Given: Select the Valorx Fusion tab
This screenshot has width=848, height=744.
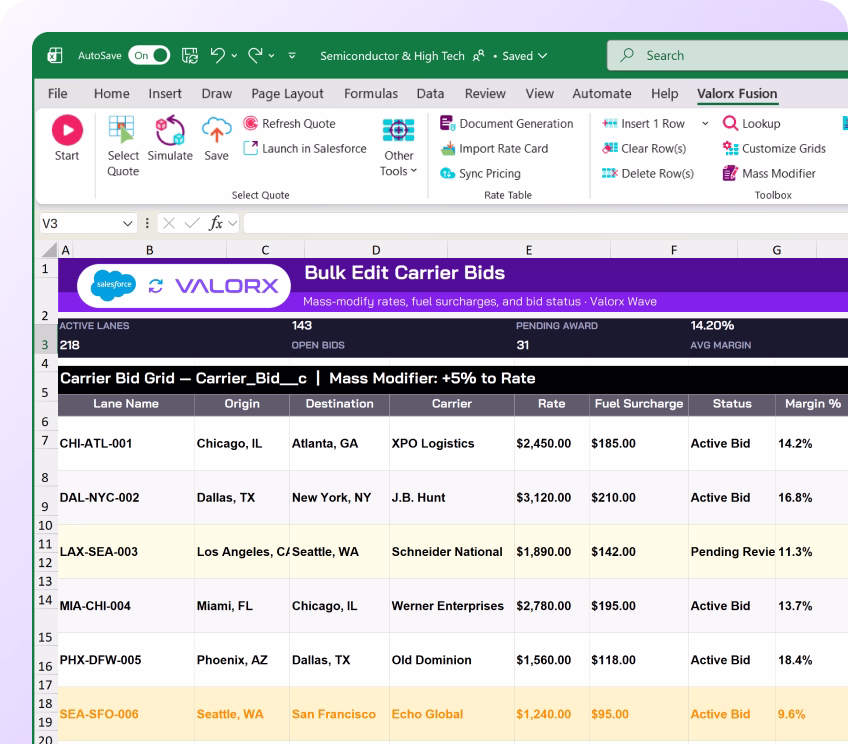Looking at the screenshot, I should click(x=737, y=94).
